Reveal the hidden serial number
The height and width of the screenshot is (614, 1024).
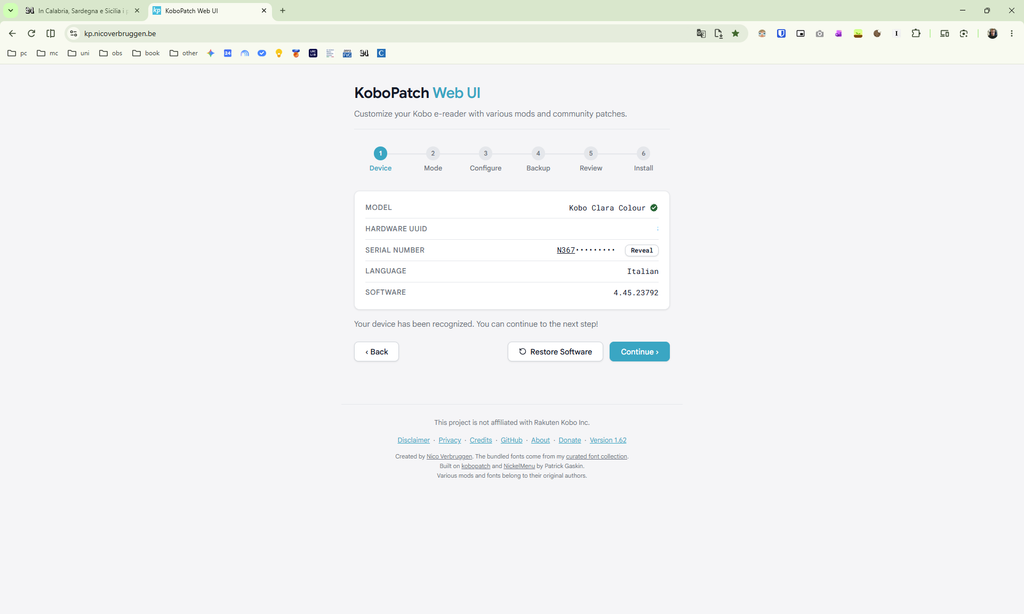tap(641, 250)
